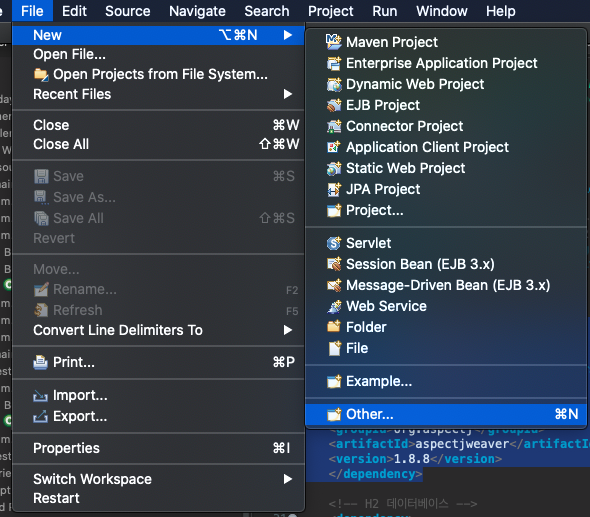The height and width of the screenshot is (517, 590).
Task: Click the Example... wizard icon
Action: click(334, 381)
